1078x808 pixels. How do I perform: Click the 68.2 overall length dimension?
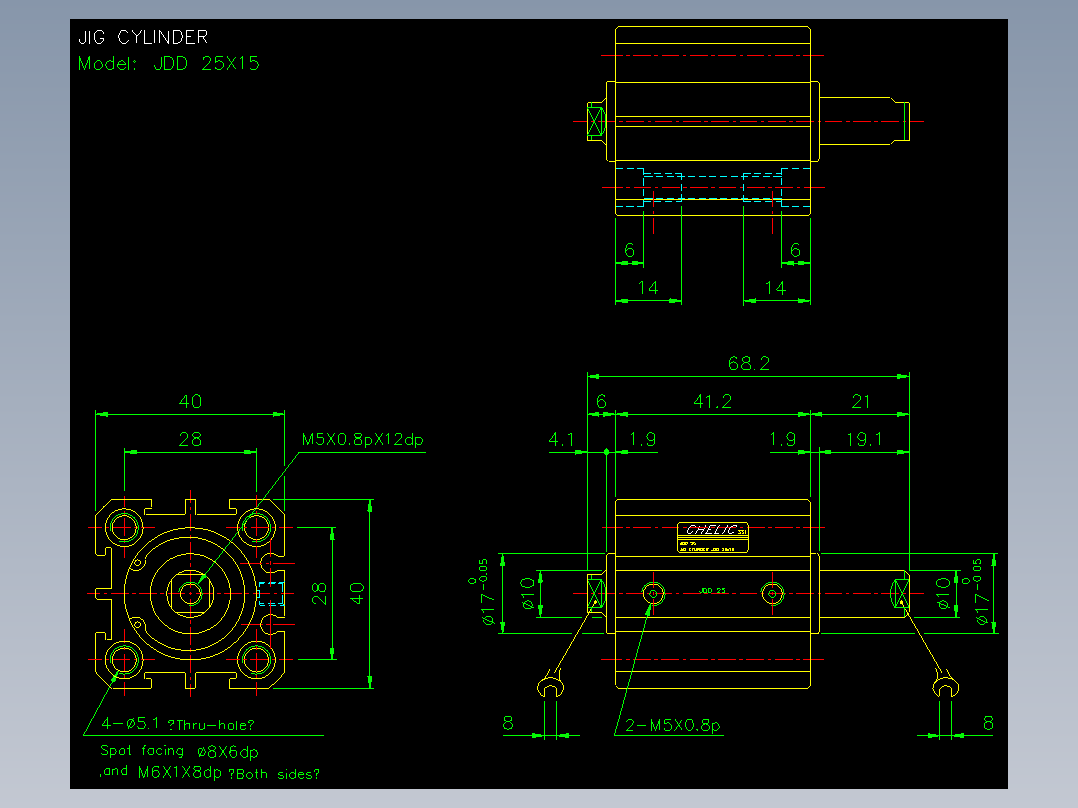point(749,363)
